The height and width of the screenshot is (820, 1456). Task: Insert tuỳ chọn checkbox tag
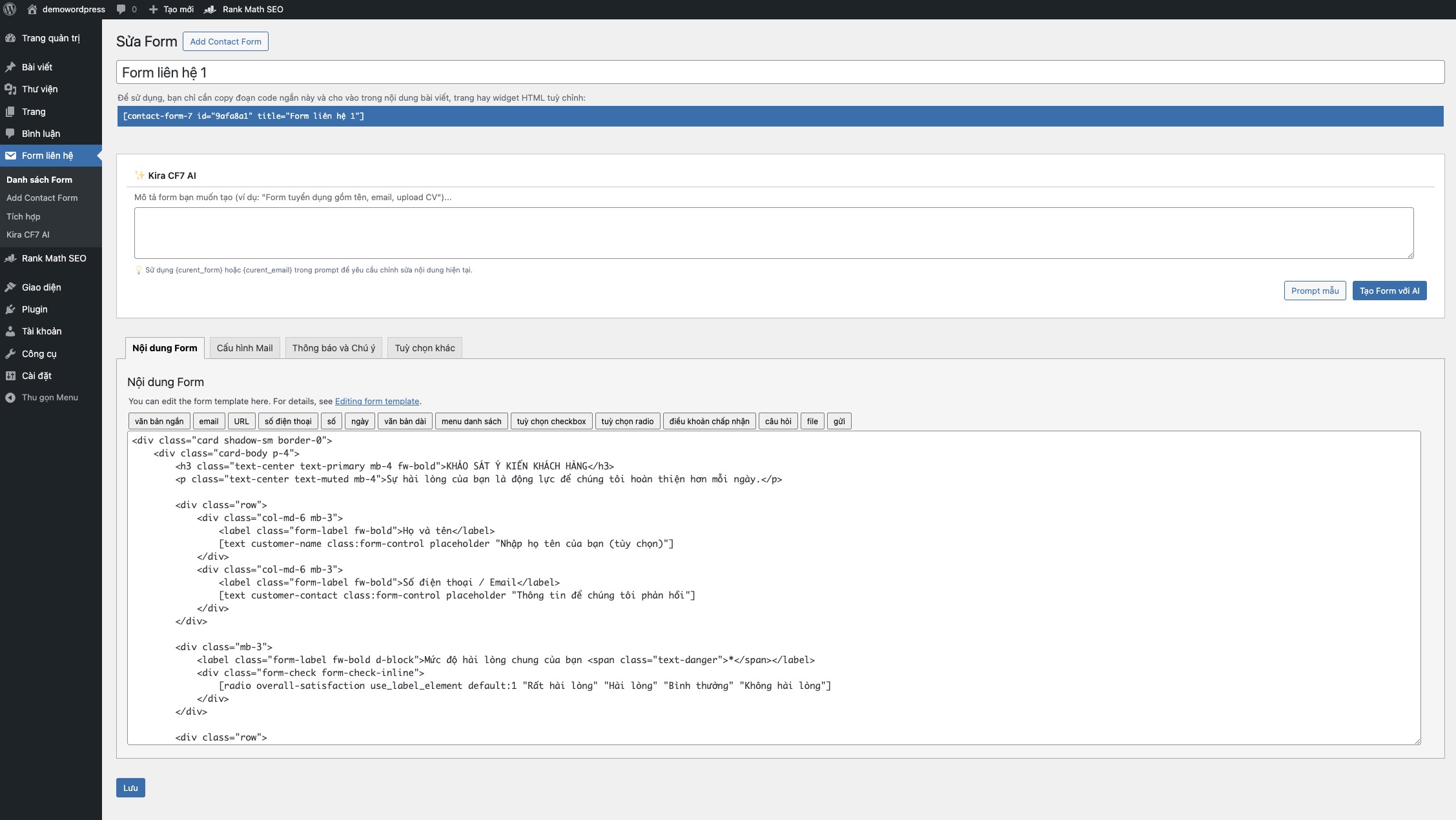point(551,422)
